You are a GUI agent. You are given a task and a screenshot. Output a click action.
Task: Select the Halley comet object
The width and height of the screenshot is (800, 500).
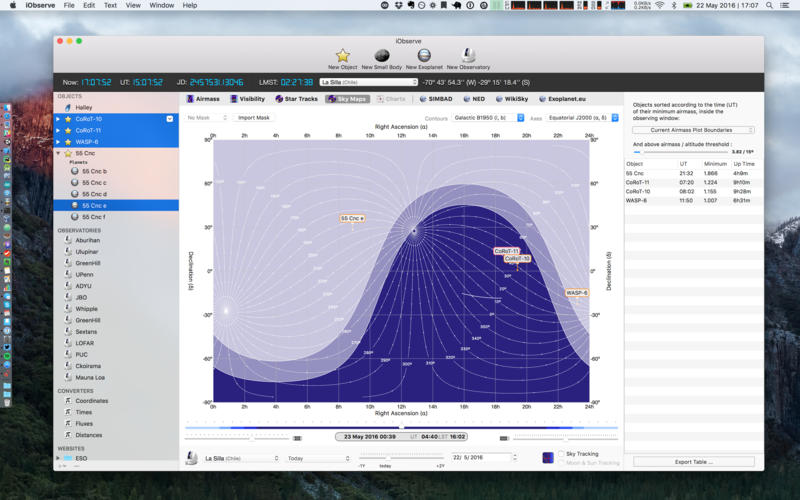point(116,108)
